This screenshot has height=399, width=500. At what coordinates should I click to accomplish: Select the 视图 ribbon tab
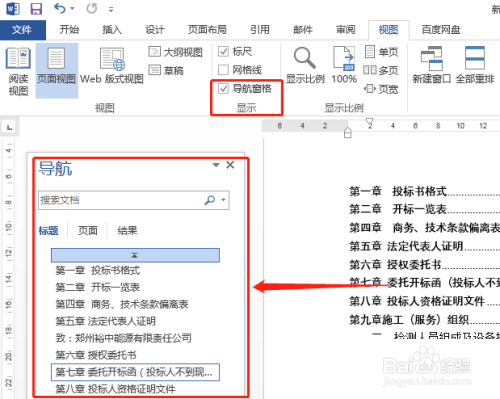point(389,30)
